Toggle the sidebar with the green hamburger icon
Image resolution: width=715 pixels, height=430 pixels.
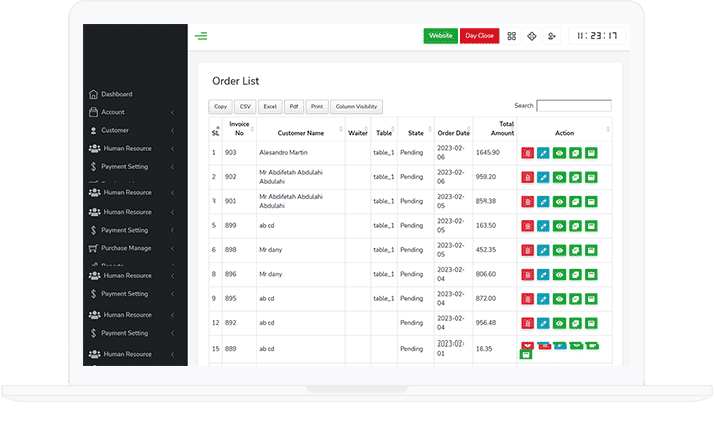pos(201,36)
